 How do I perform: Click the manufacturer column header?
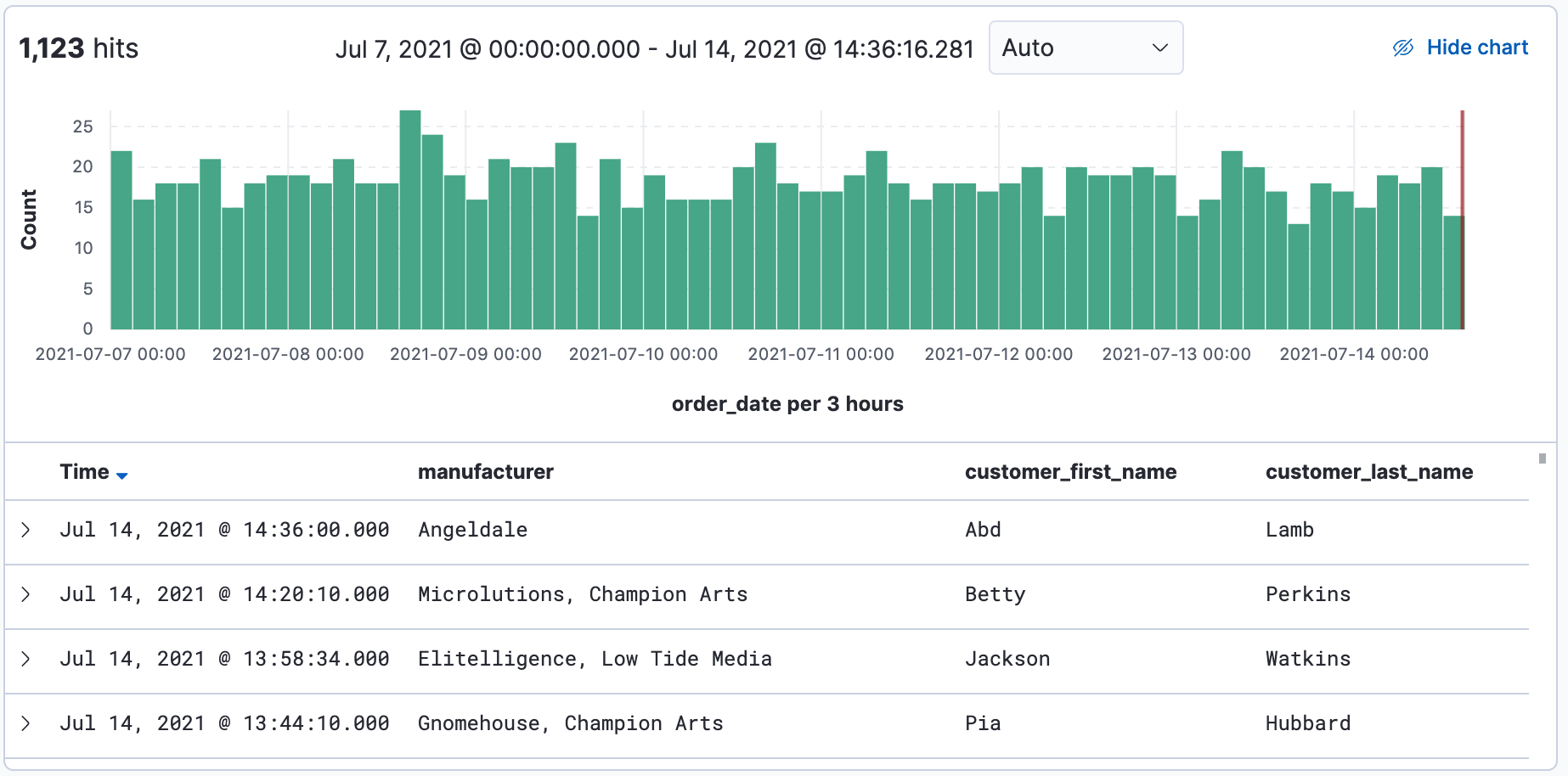485,472
